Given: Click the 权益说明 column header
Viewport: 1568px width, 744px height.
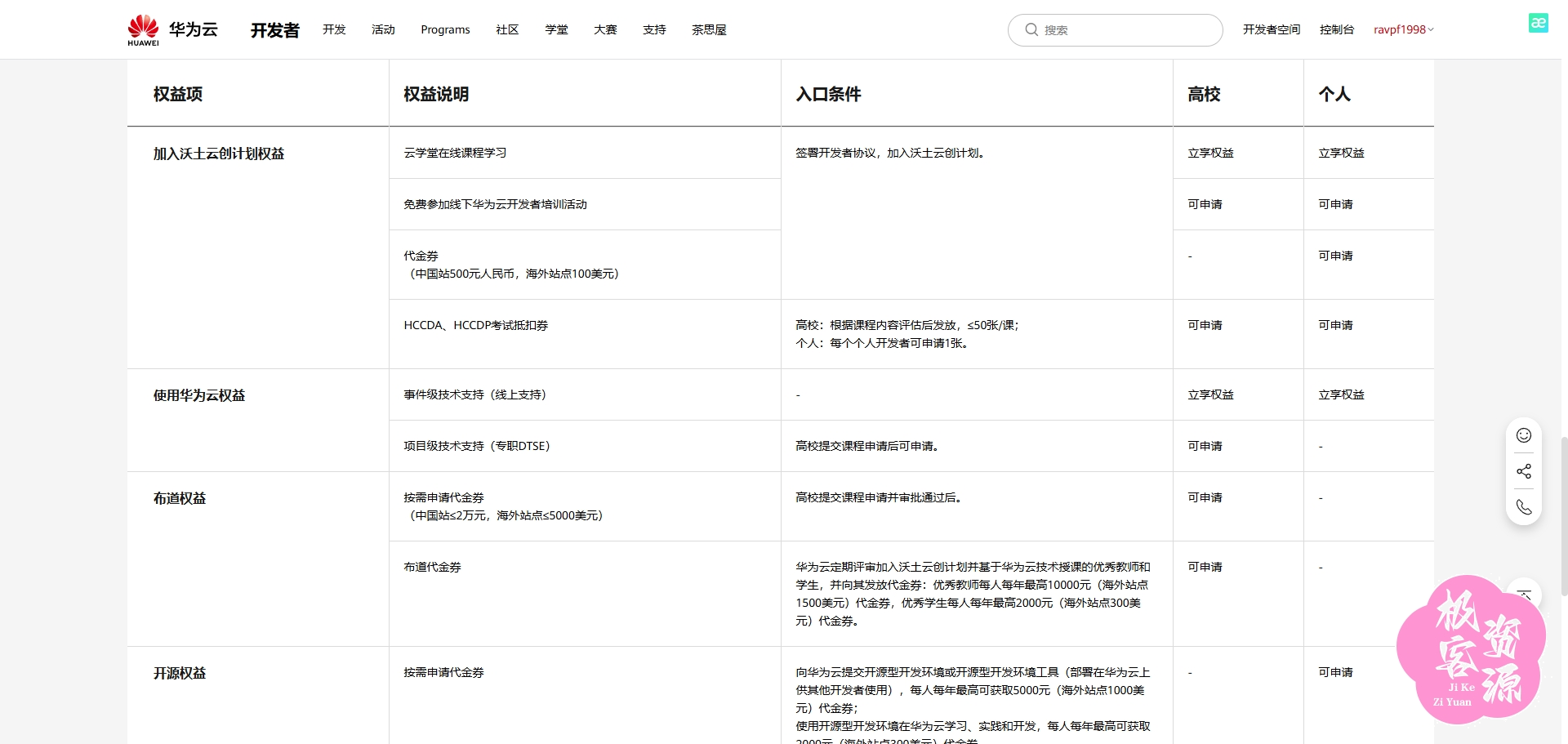Looking at the screenshot, I should coord(436,94).
